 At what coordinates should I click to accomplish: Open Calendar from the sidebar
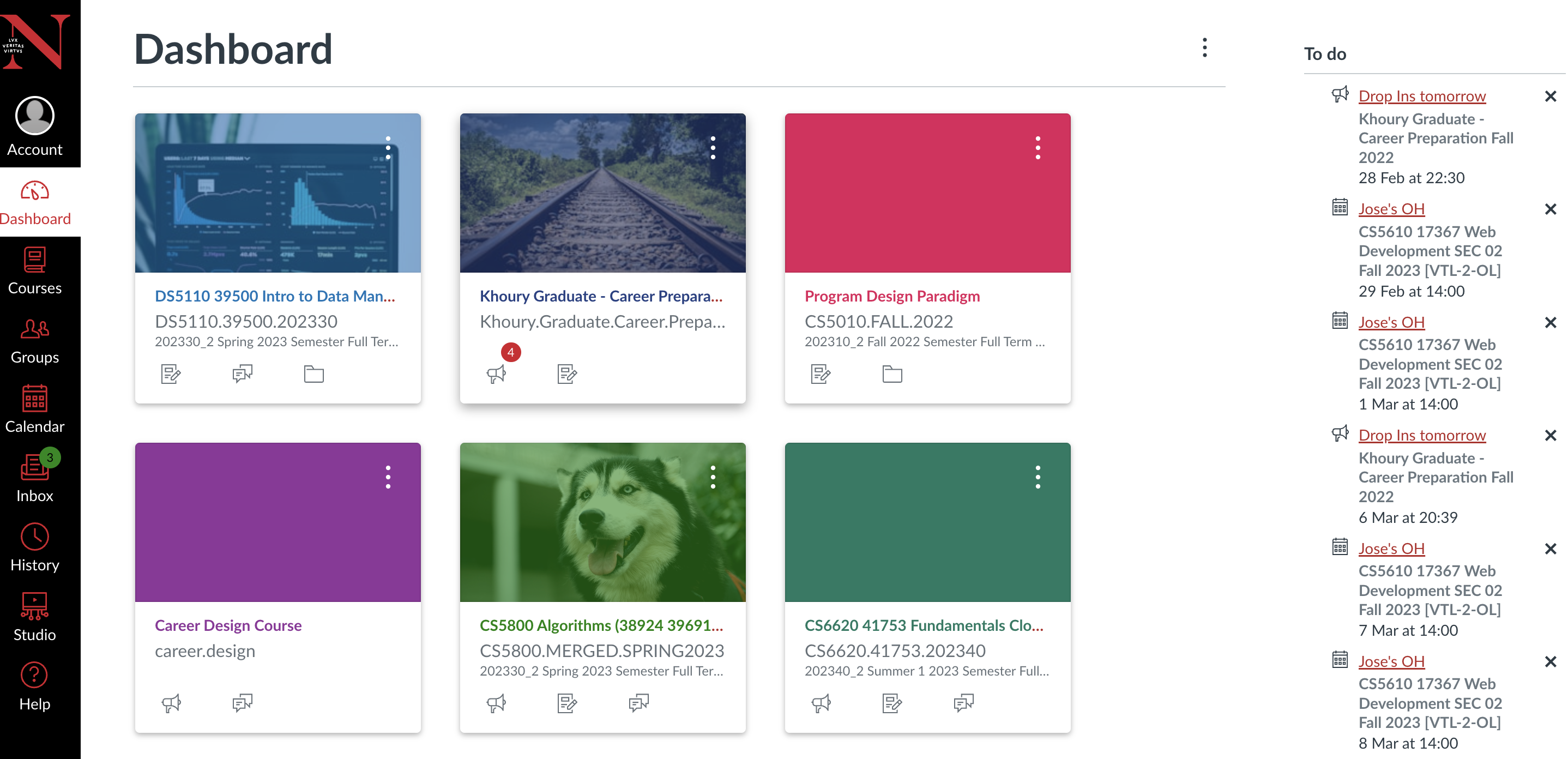coord(35,409)
